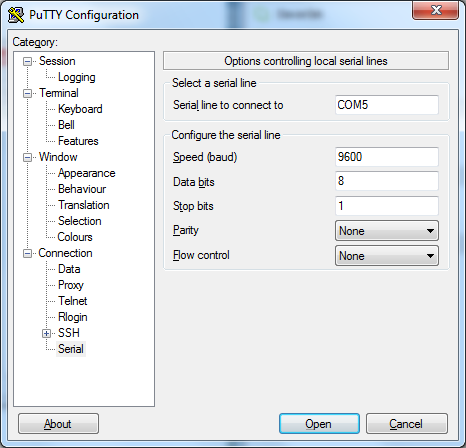Select Proxy in the category tree
The image size is (466, 448).
(x=71, y=285)
